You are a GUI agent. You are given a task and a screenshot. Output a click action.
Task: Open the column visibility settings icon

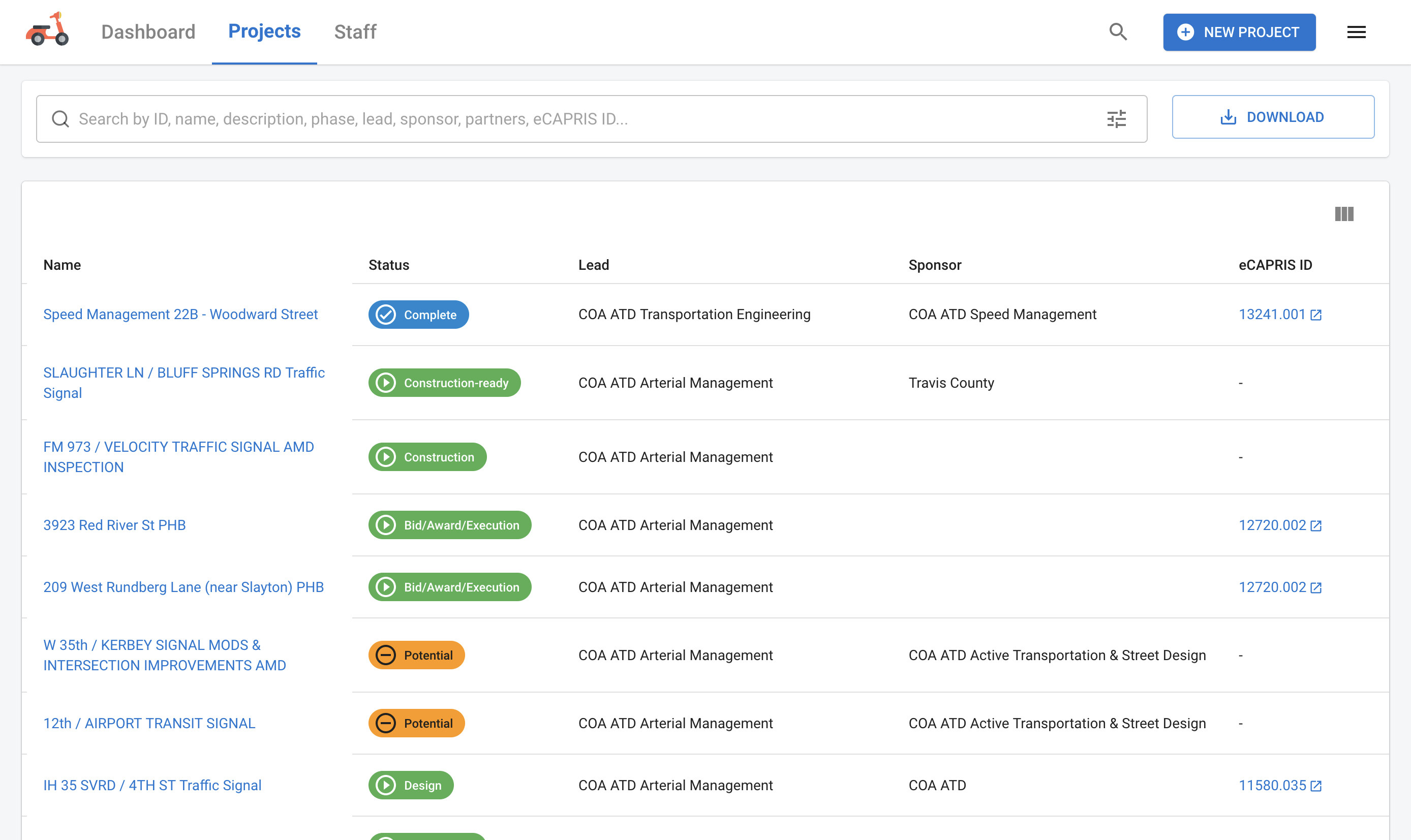coord(1343,214)
